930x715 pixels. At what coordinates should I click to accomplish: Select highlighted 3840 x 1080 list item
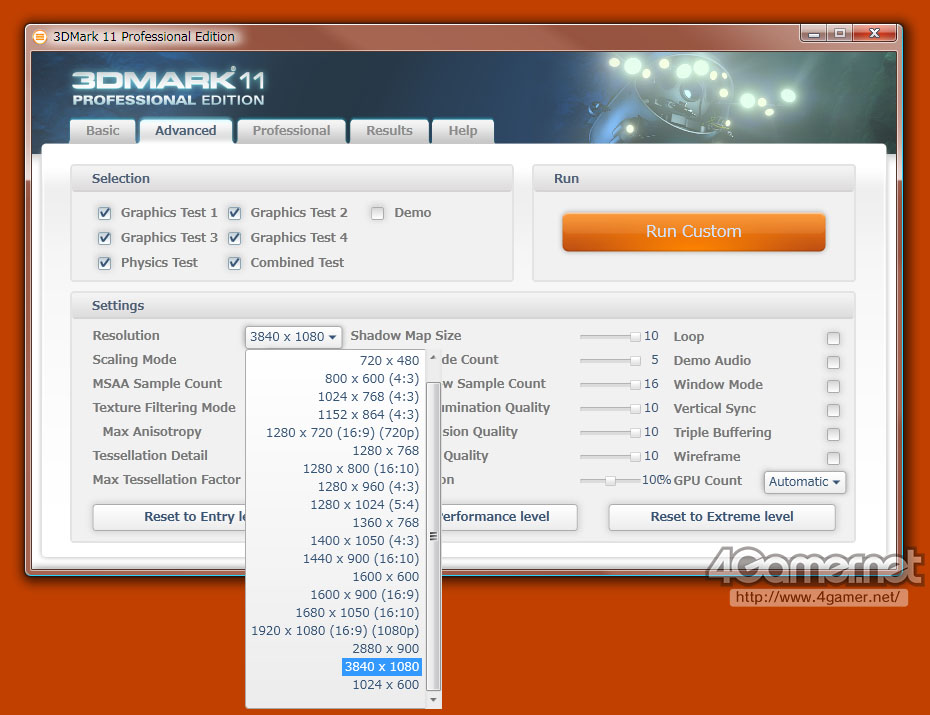pos(382,667)
